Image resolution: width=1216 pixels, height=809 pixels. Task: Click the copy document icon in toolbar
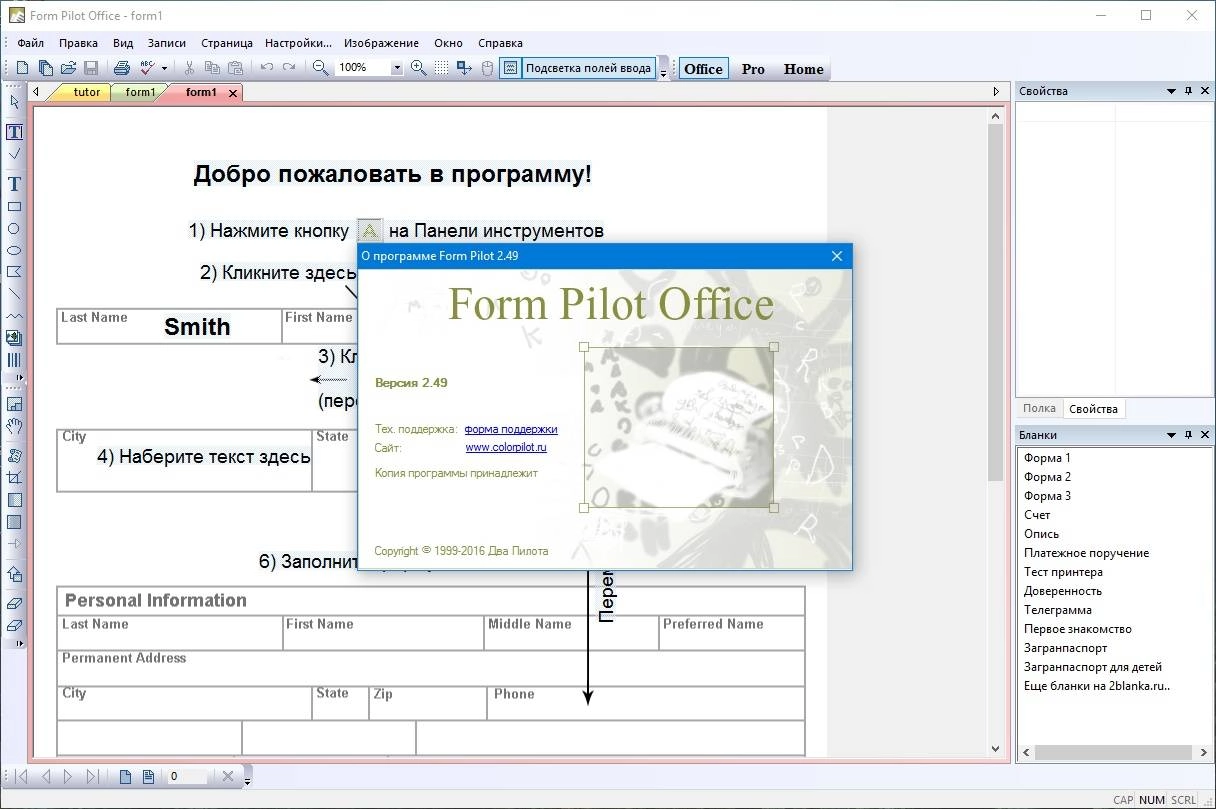coord(45,68)
